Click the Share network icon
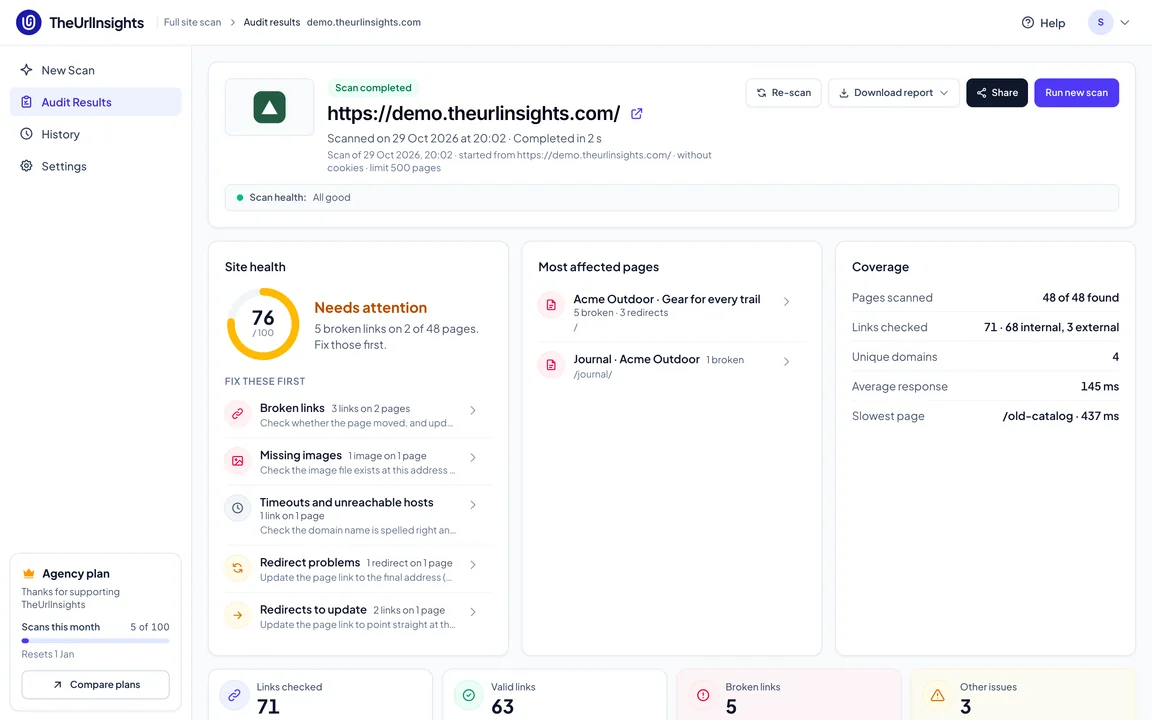The image size is (1152, 720). tap(982, 93)
